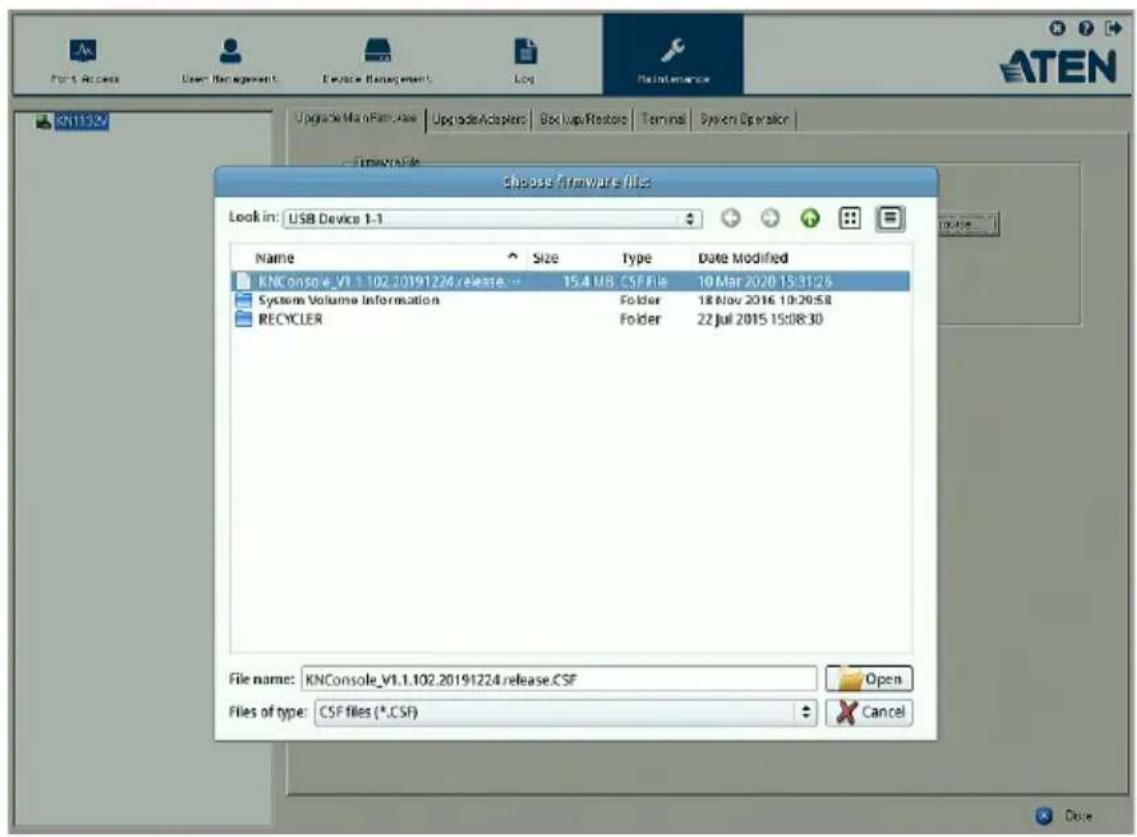Click the Close icon at bottom right
Image resolution: width=1137 pixels, height=837 pixels.
point(1044,816)
